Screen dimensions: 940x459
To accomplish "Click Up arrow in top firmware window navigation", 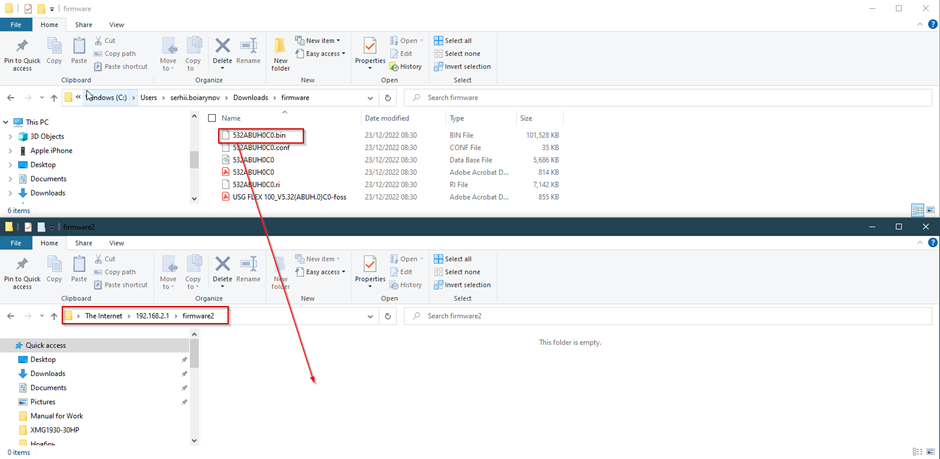I will (x=54, y=98).
